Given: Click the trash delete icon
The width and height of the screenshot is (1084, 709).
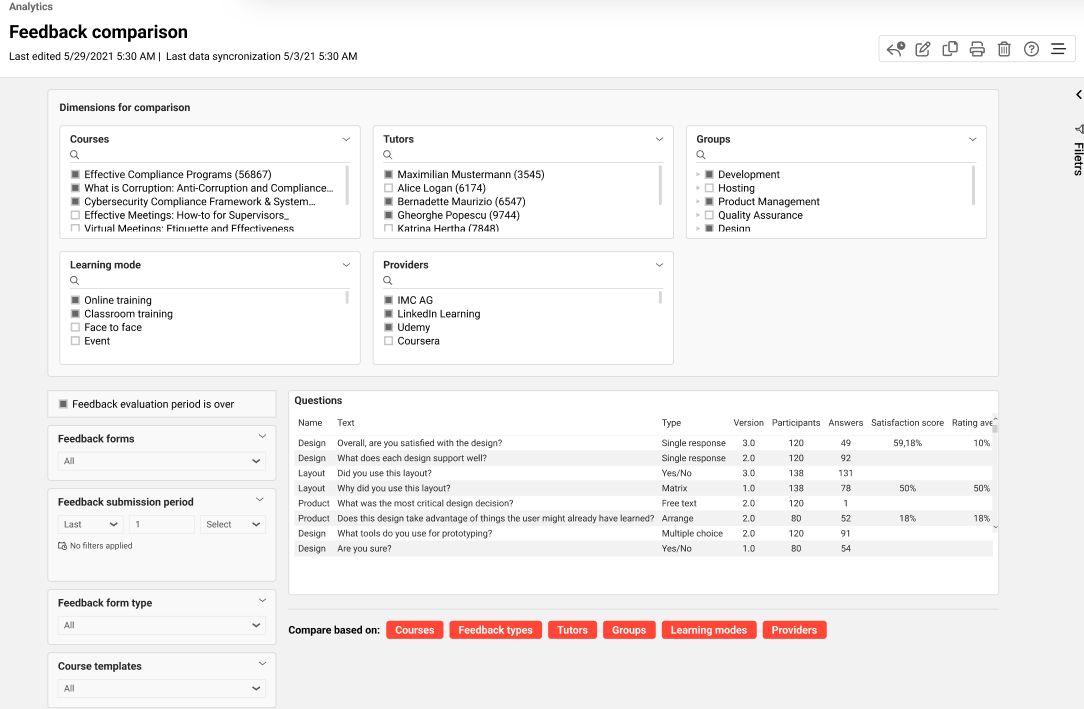Looking at the screenshot, I should point(1004,49).
